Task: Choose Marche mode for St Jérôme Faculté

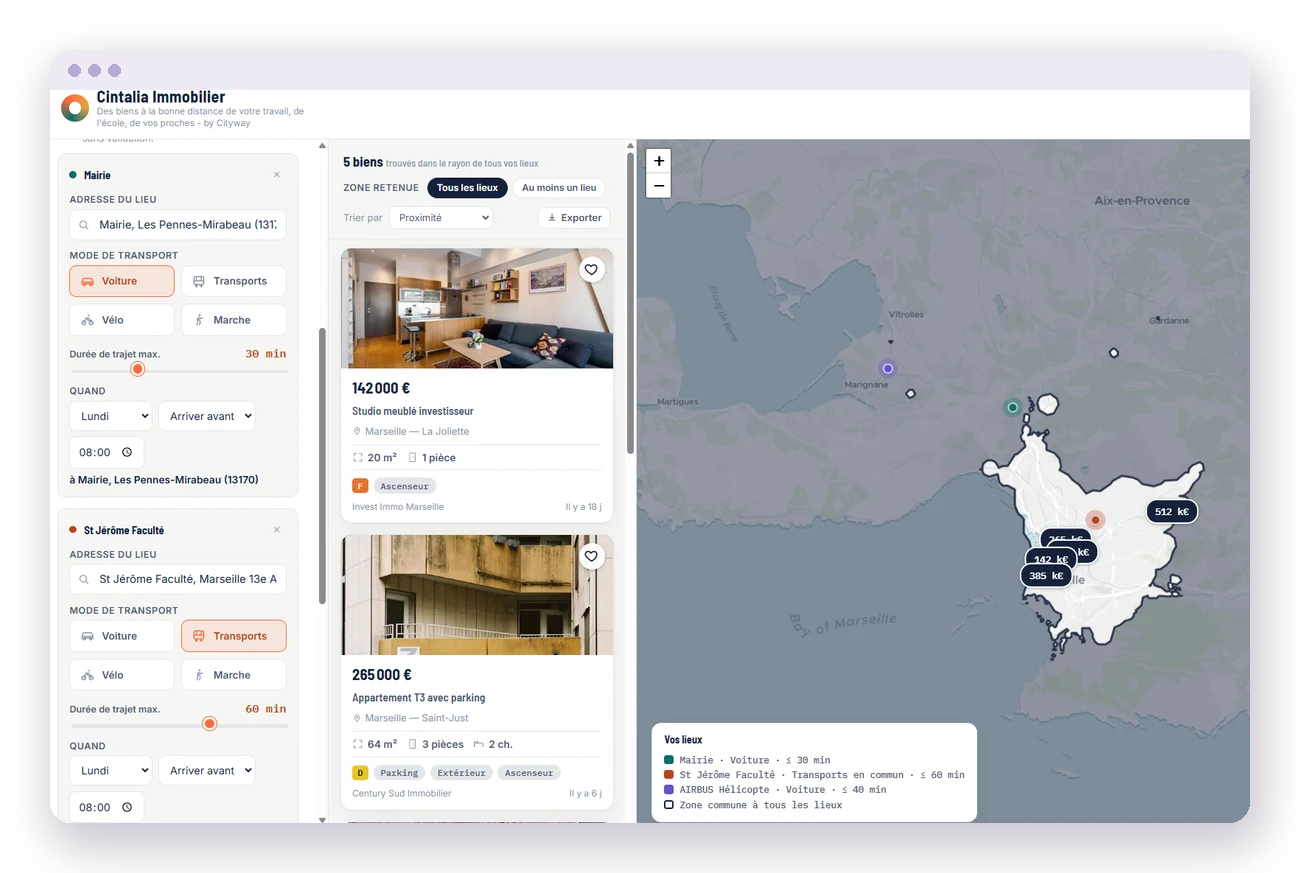Action: coord(233,675)
